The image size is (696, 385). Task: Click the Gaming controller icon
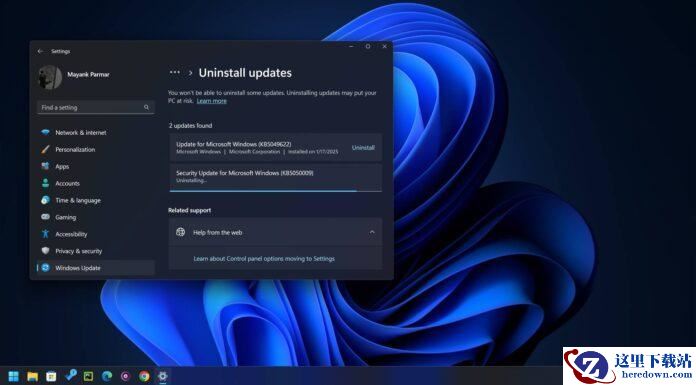(x=45, y=217)
